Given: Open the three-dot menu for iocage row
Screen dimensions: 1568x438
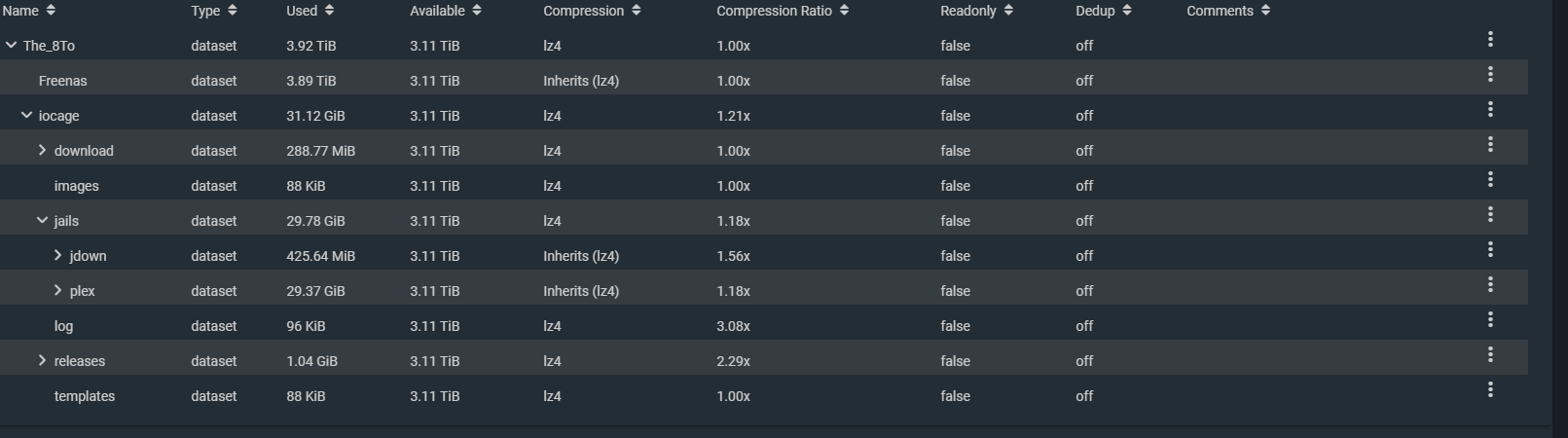Looking at the screenshot, I should pyautogui.click(x=1489, y=109).
